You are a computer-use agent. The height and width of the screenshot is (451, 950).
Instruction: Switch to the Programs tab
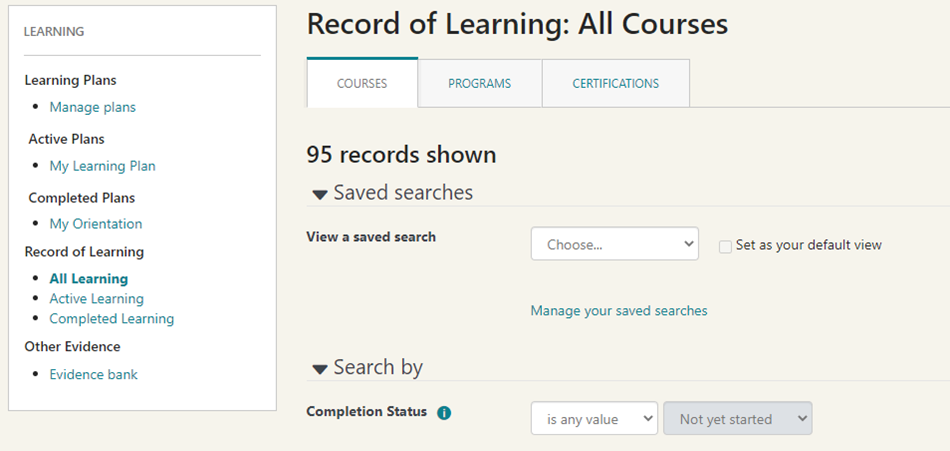point(479,84)
